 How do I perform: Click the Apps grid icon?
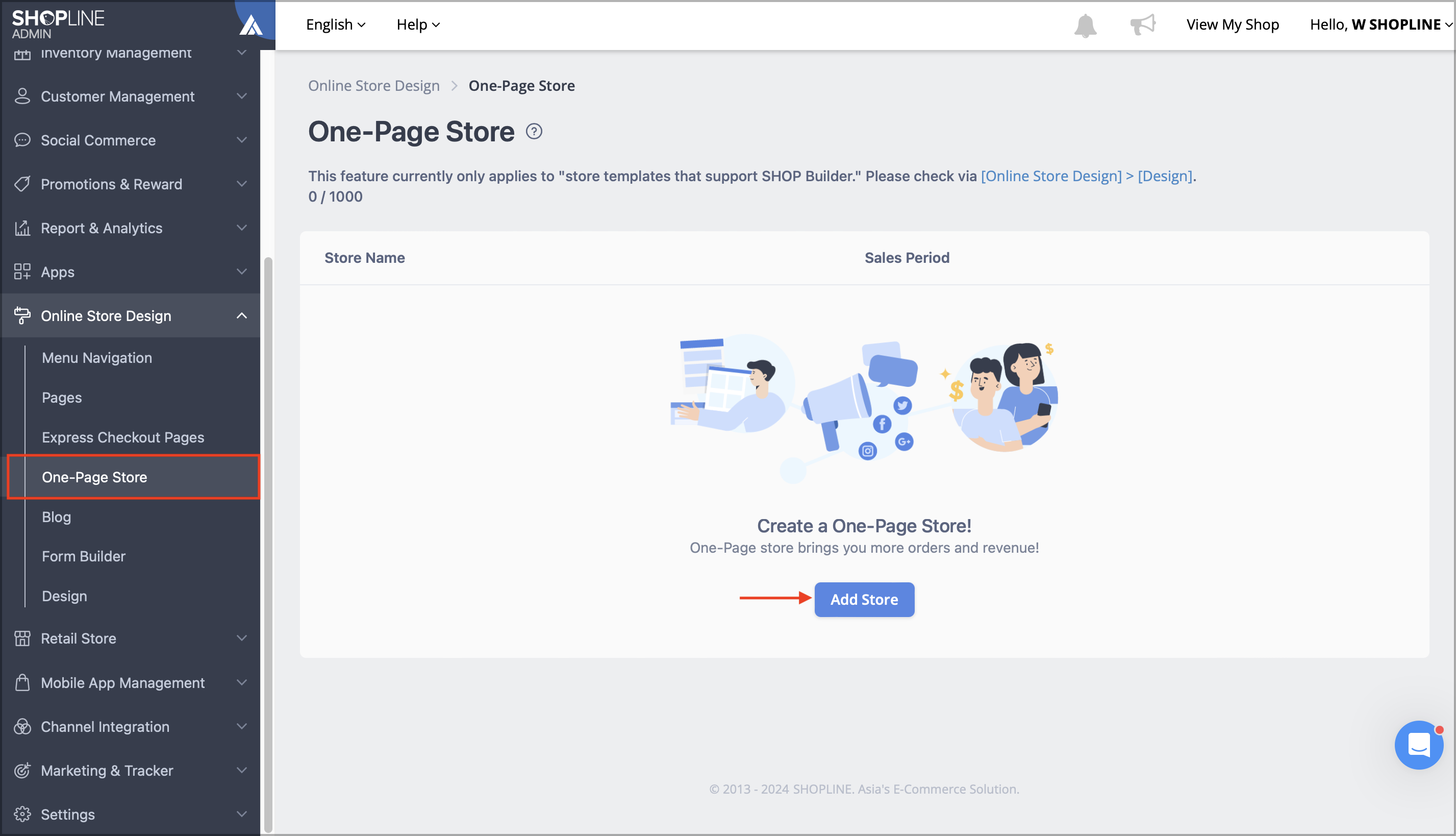coord(22,272)
